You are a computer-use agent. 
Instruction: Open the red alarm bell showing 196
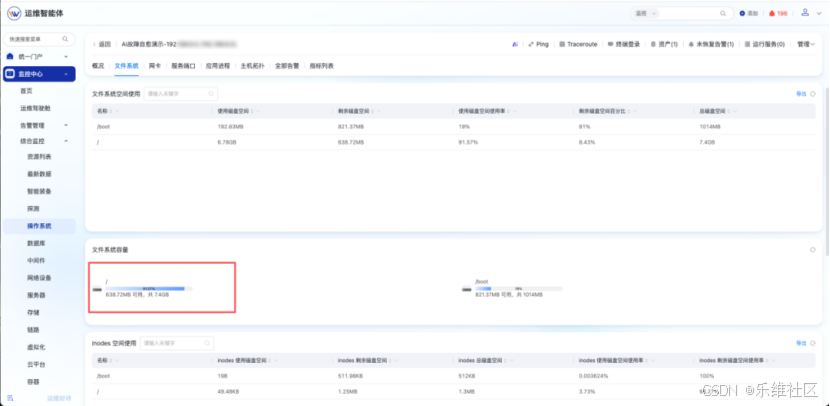click(772, 14)
